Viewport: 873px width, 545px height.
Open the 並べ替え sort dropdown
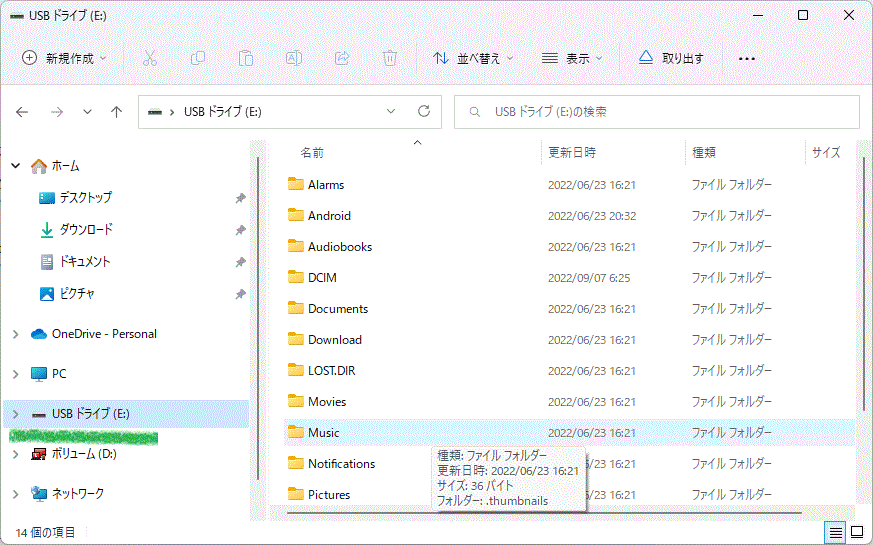coord(473,58)
